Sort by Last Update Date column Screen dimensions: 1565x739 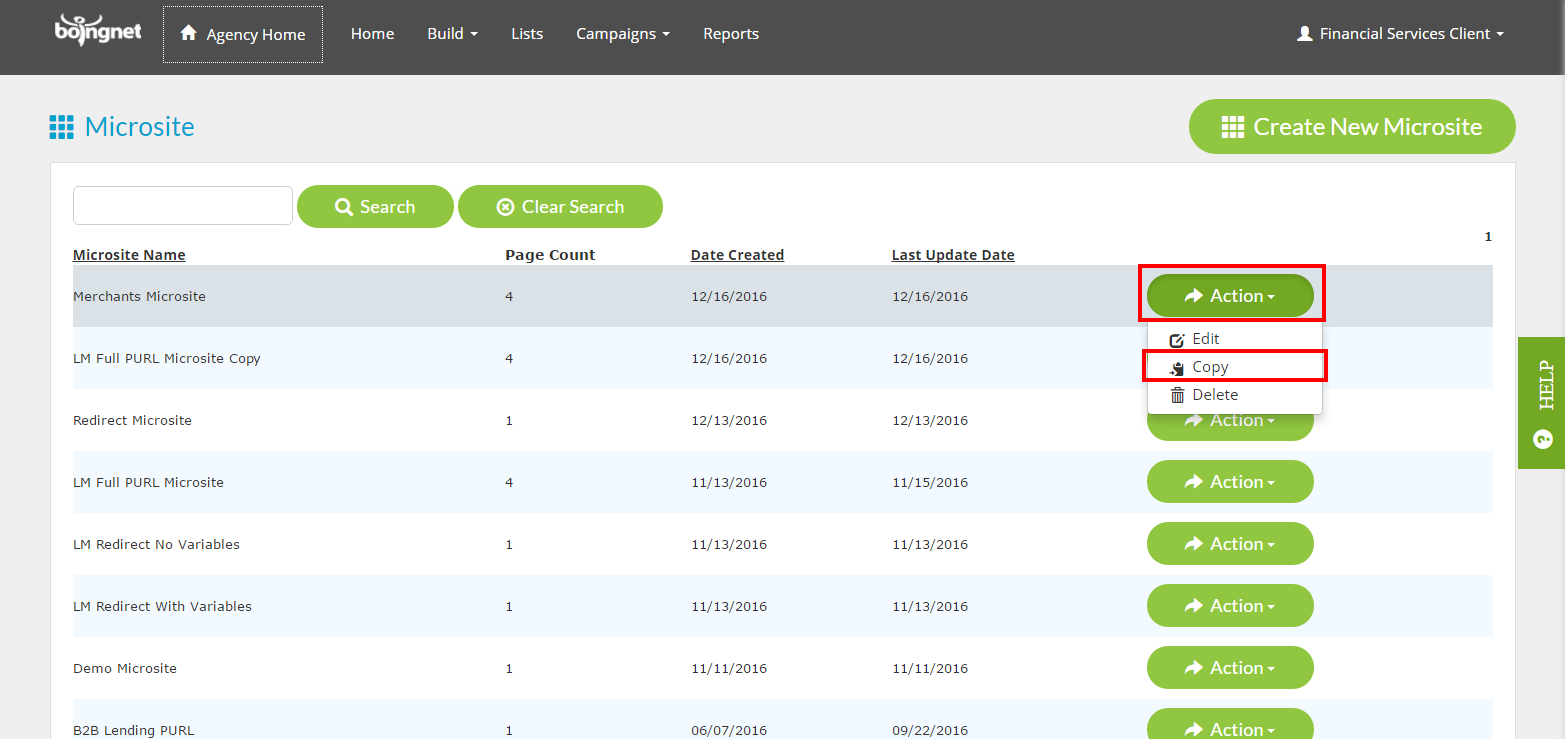[x=953, y=255]
